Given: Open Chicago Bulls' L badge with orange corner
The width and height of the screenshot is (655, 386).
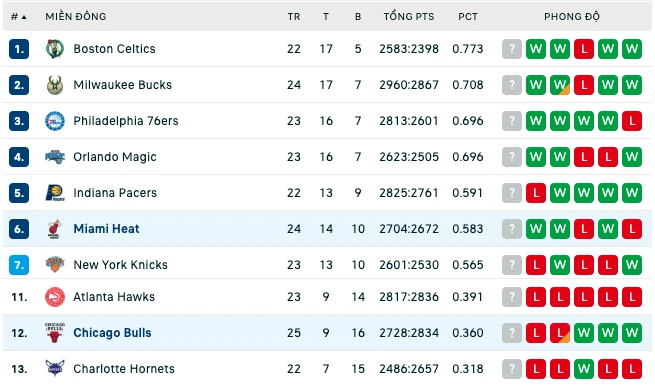Looking at the screenshot, I should 560,333.
